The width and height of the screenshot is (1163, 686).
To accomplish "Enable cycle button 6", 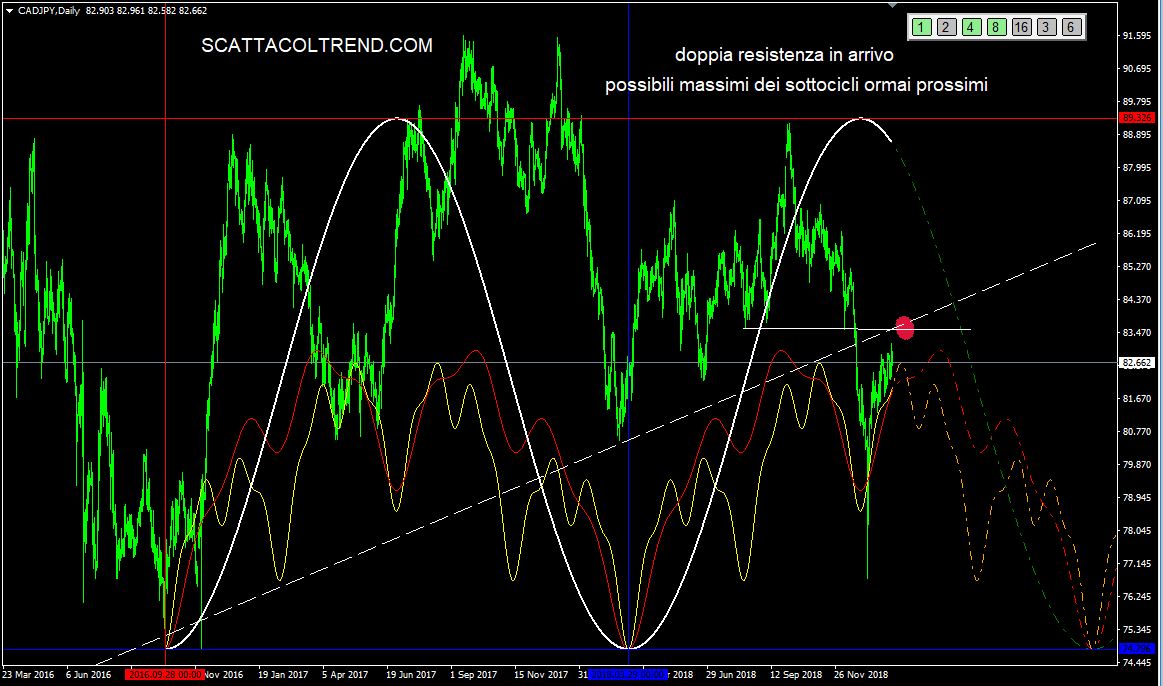I will (x=1070, y=27).
